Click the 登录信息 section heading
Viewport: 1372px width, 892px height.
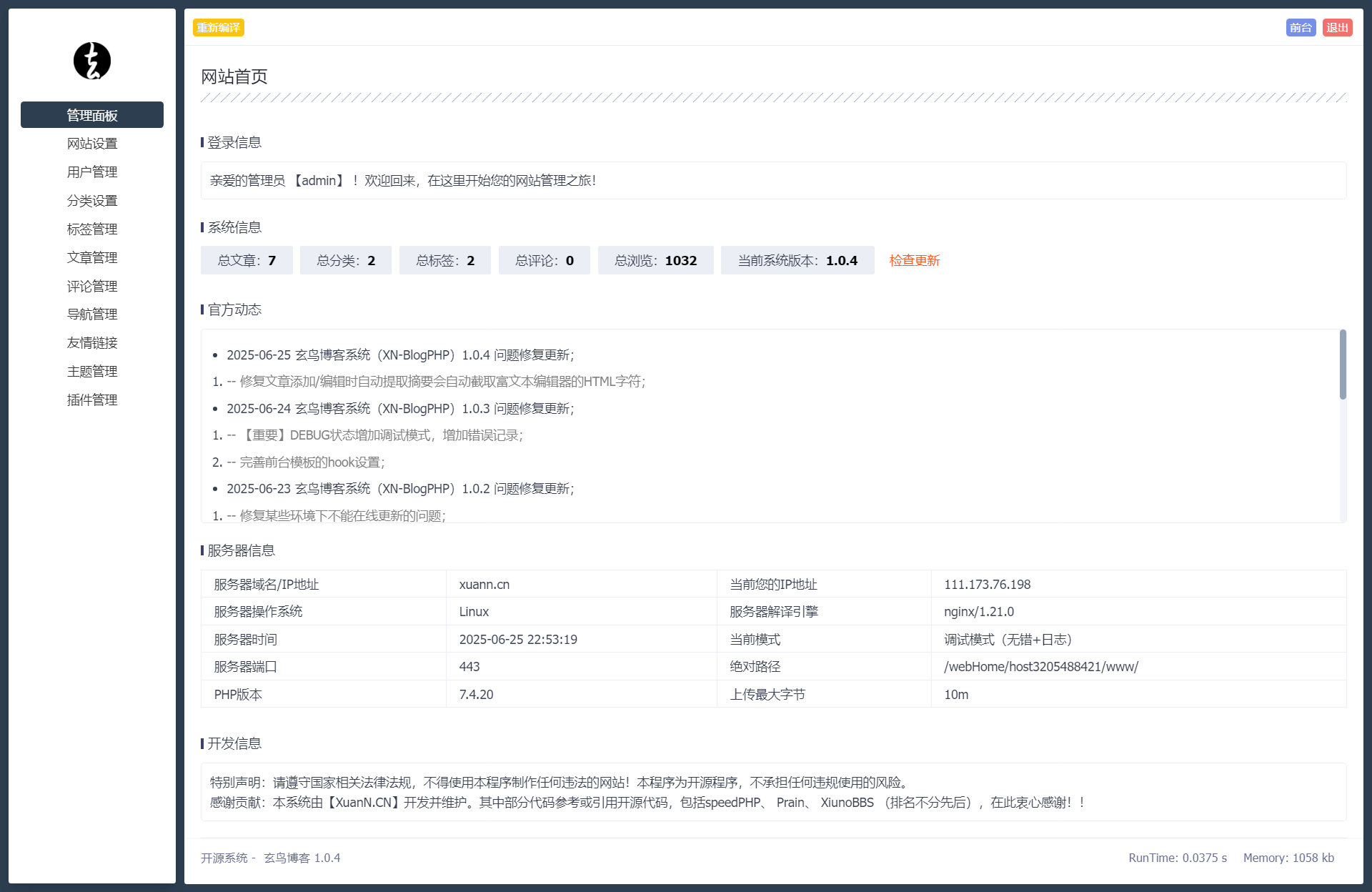pos(234,142)
